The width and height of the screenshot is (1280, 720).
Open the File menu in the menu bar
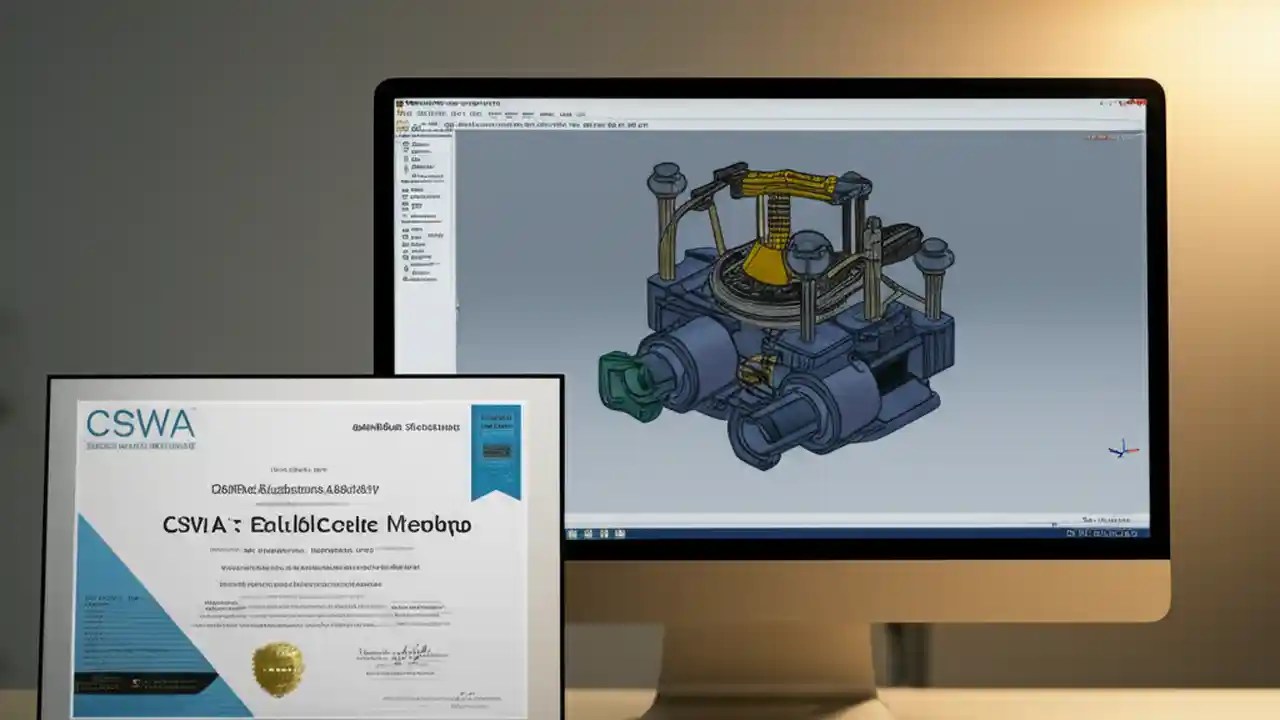(x=404, y=113)
